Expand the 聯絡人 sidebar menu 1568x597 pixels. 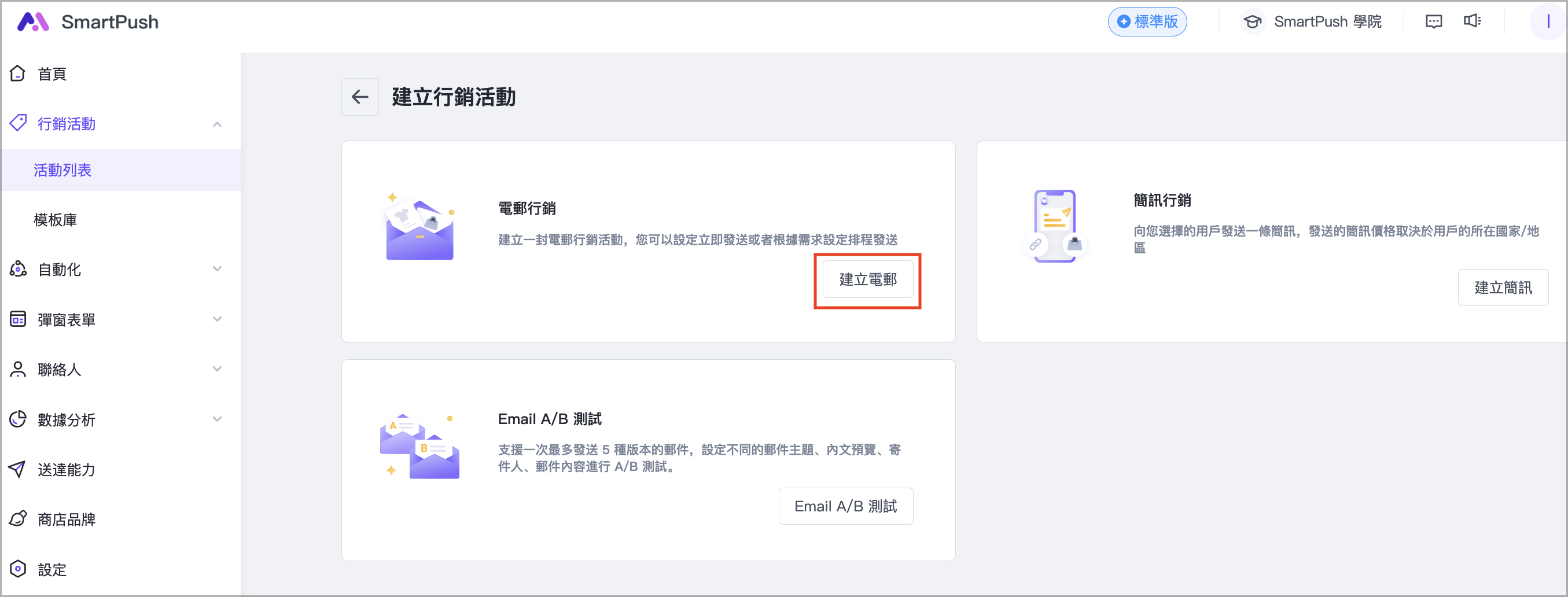(x=218, y=369)
